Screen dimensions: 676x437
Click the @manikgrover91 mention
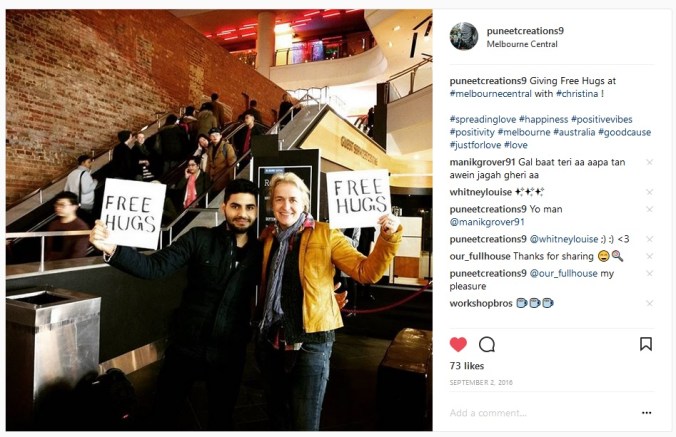click(487, 222)
